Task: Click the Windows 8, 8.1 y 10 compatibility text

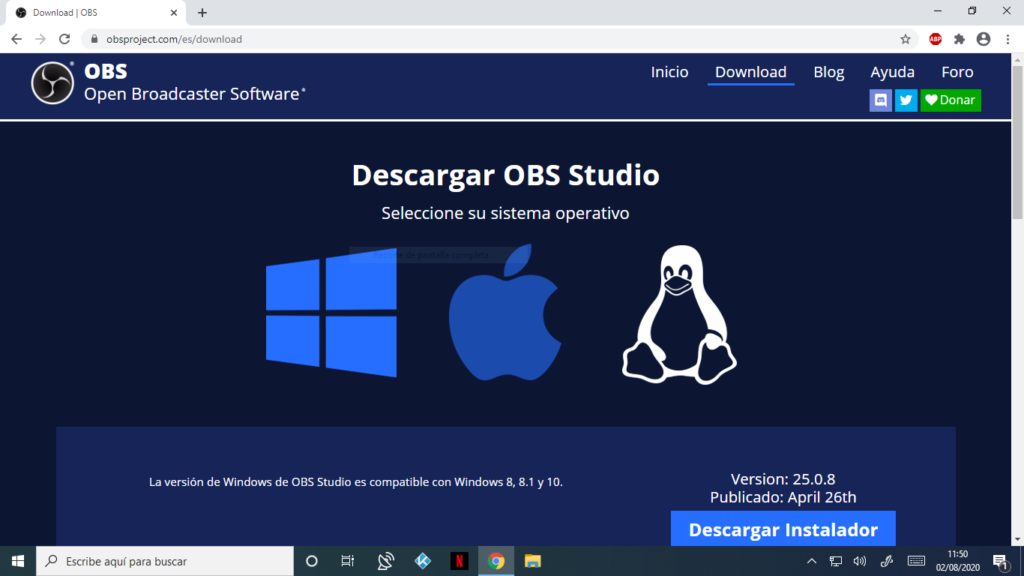Action: (x=355, y=482)
